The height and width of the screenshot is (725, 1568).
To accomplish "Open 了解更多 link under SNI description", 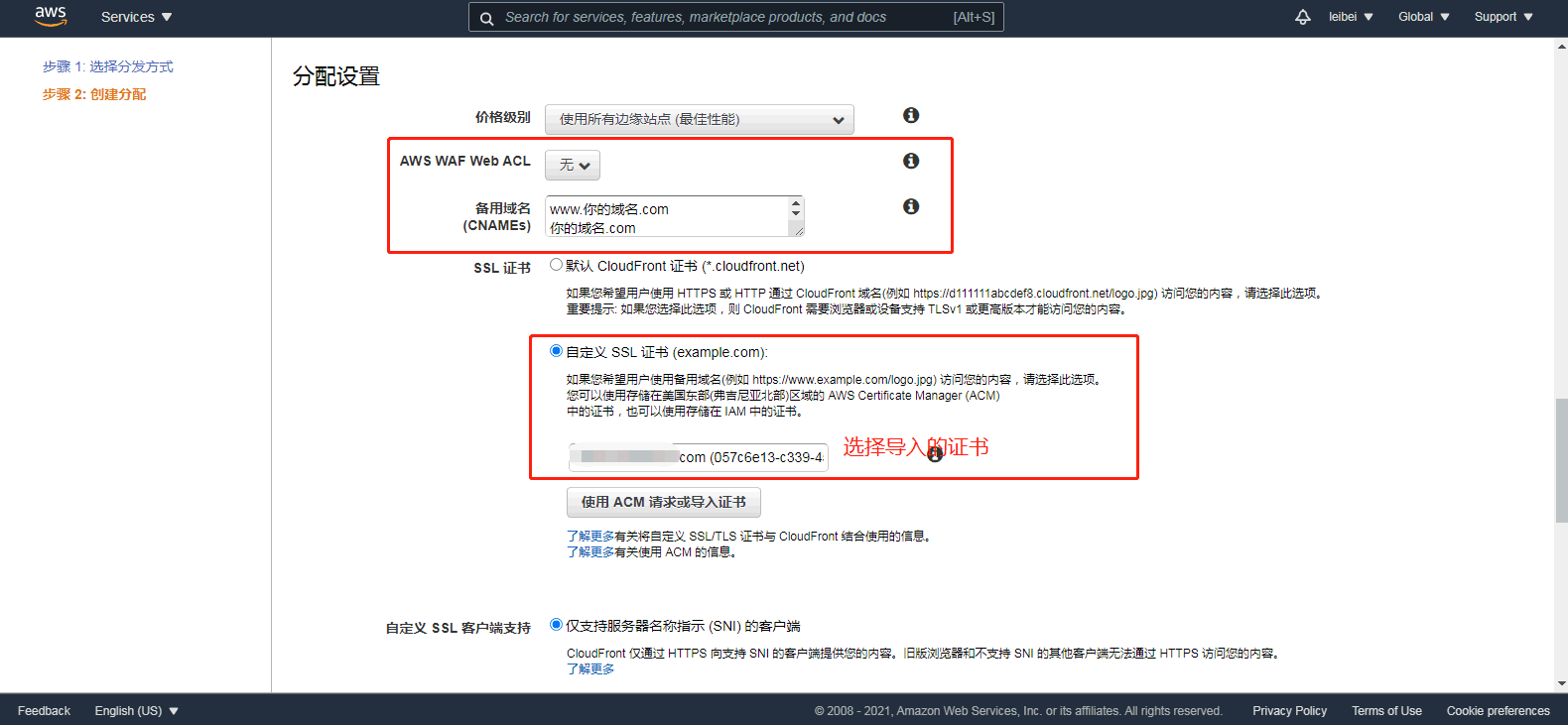I will (x=590, y=668).
